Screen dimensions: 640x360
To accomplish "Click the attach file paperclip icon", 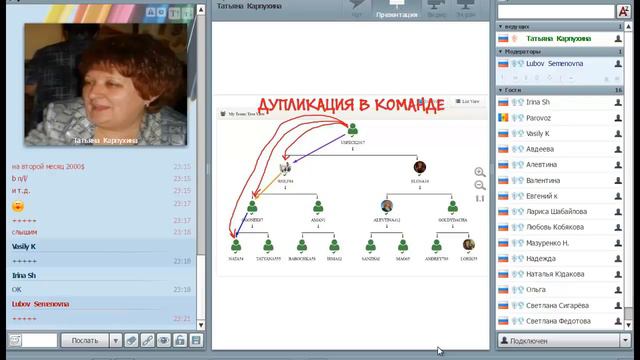I will [131, 340].
